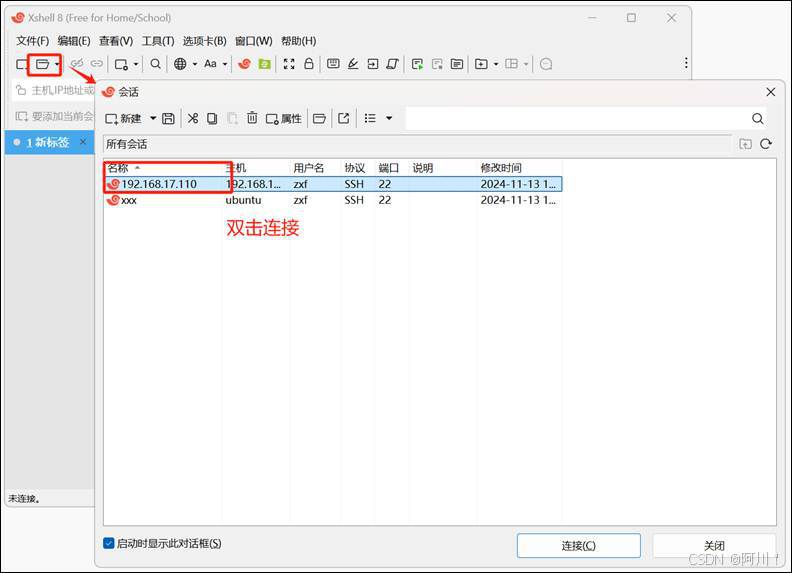This screenshot has width=792, height=573.
Task: Expand the 新建 dropdown arrow
Action: (153, 118)
